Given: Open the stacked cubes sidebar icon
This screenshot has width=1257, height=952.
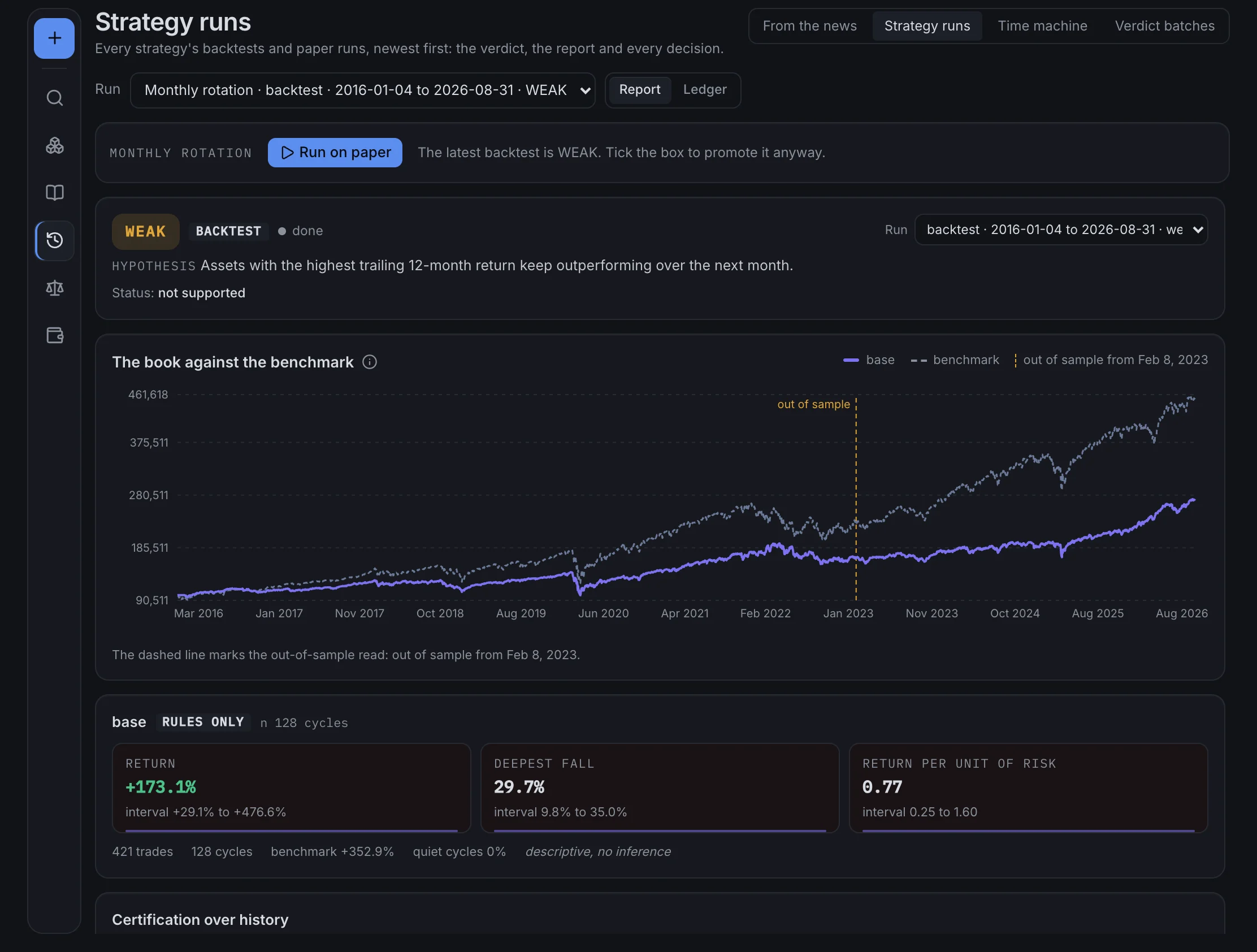Looking at the screenshot, I should pos(55,145).
